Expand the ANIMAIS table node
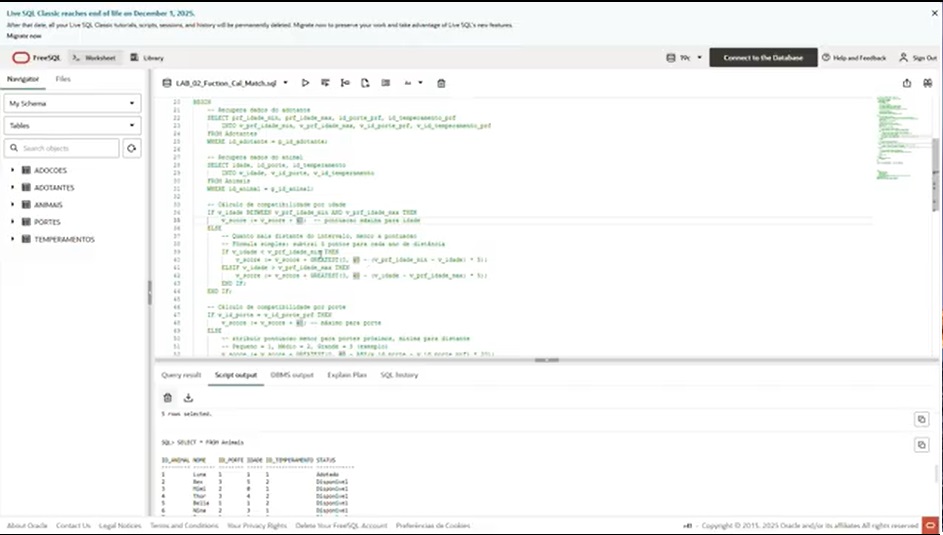 point(13,204)
